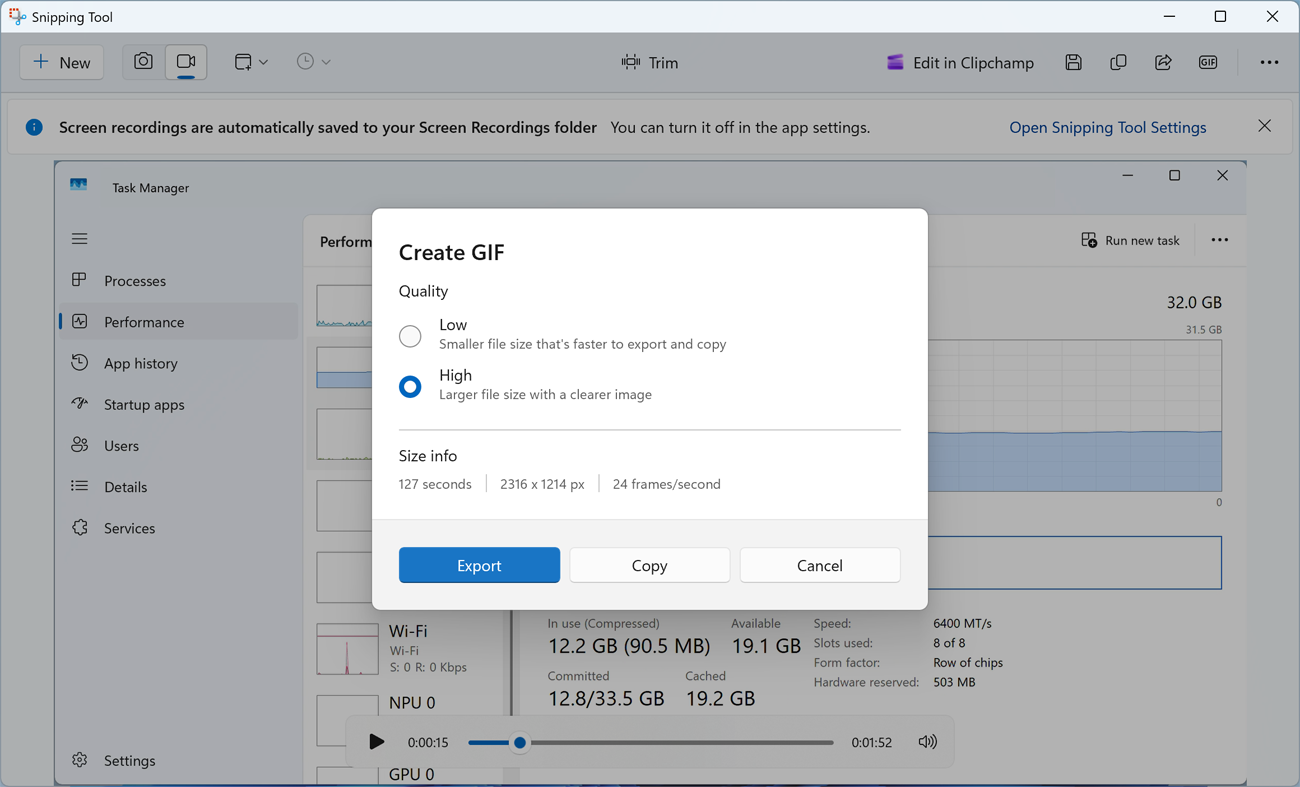Open recording with Edit in Clipchamp
This screenshot has height=787, width=1300.
pos(960,62)
